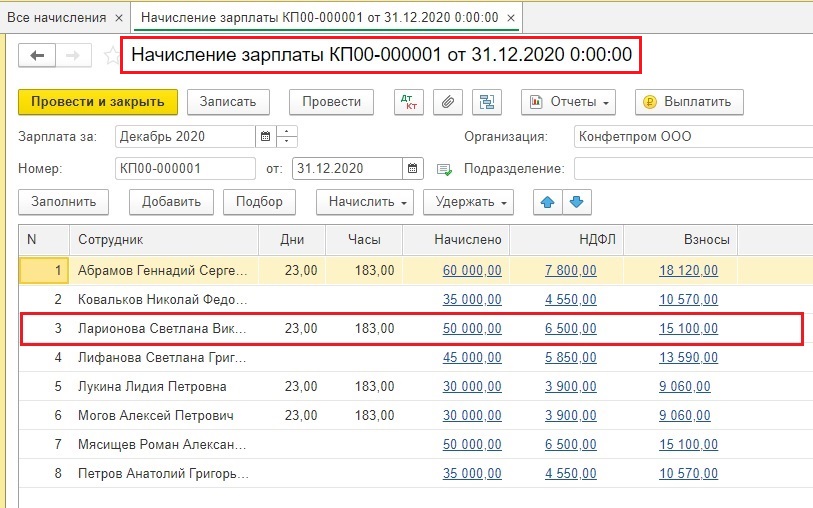
Task: Open Ковальков's accrued 35 000,00 link
Action: click(x=472, y=300)
